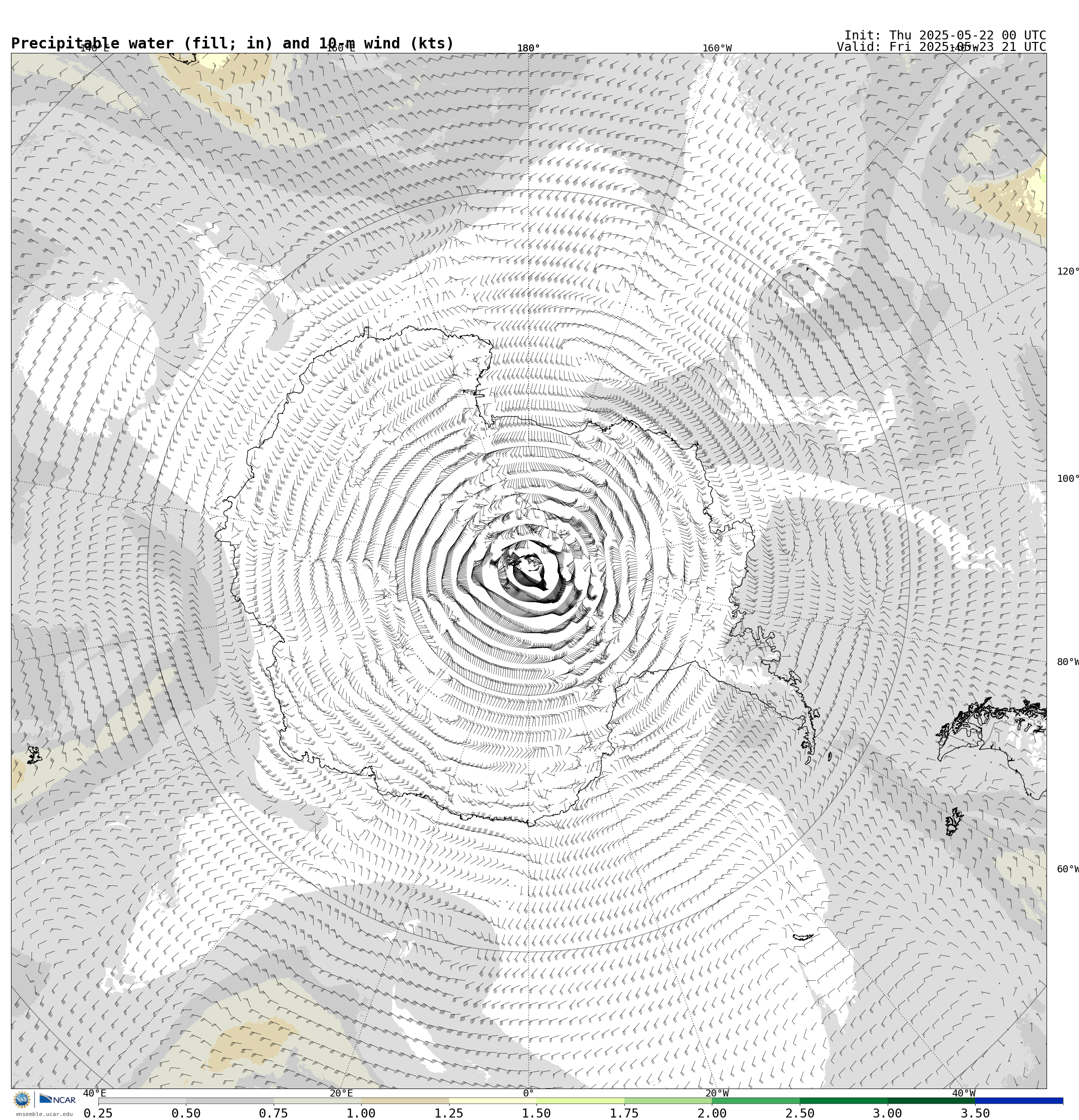Click the 60°W longitude label on right edge
The height and width of the screenshot is (1120, 1079).
click(1068, 870)
